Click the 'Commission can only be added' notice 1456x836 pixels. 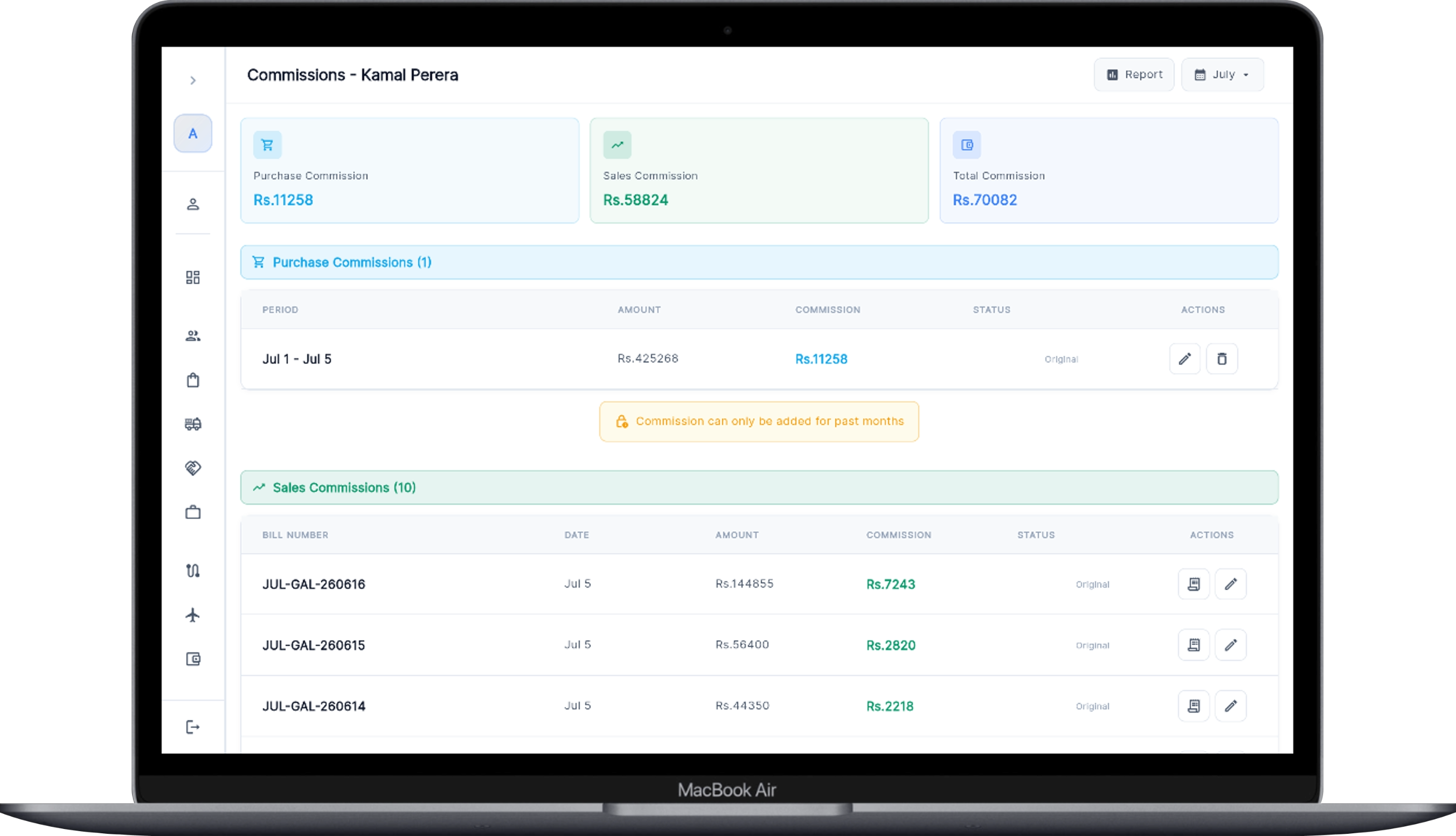[x=759, y=421]
